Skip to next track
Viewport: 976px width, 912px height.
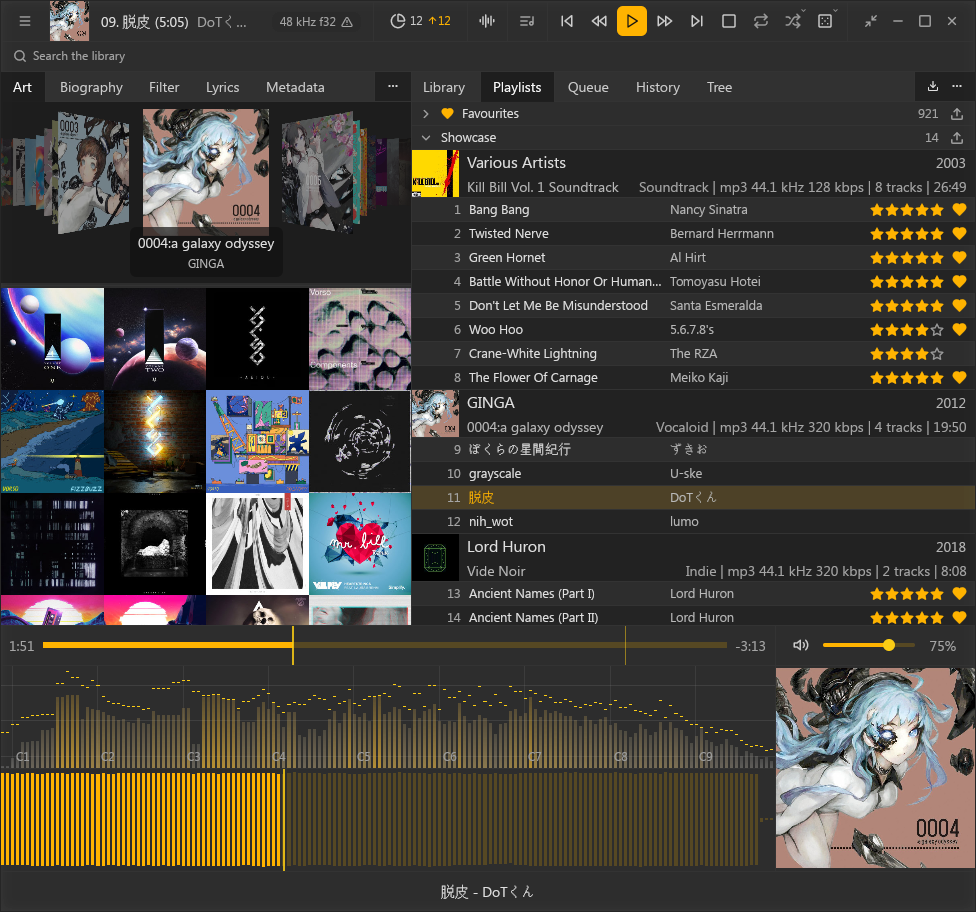[x=697, y=21]
